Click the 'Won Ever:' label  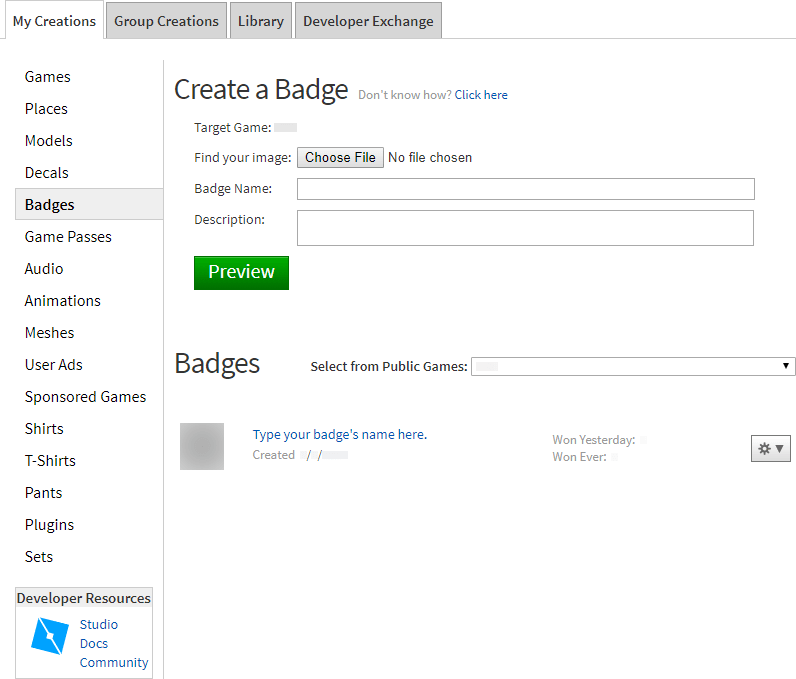coord(579,457)
